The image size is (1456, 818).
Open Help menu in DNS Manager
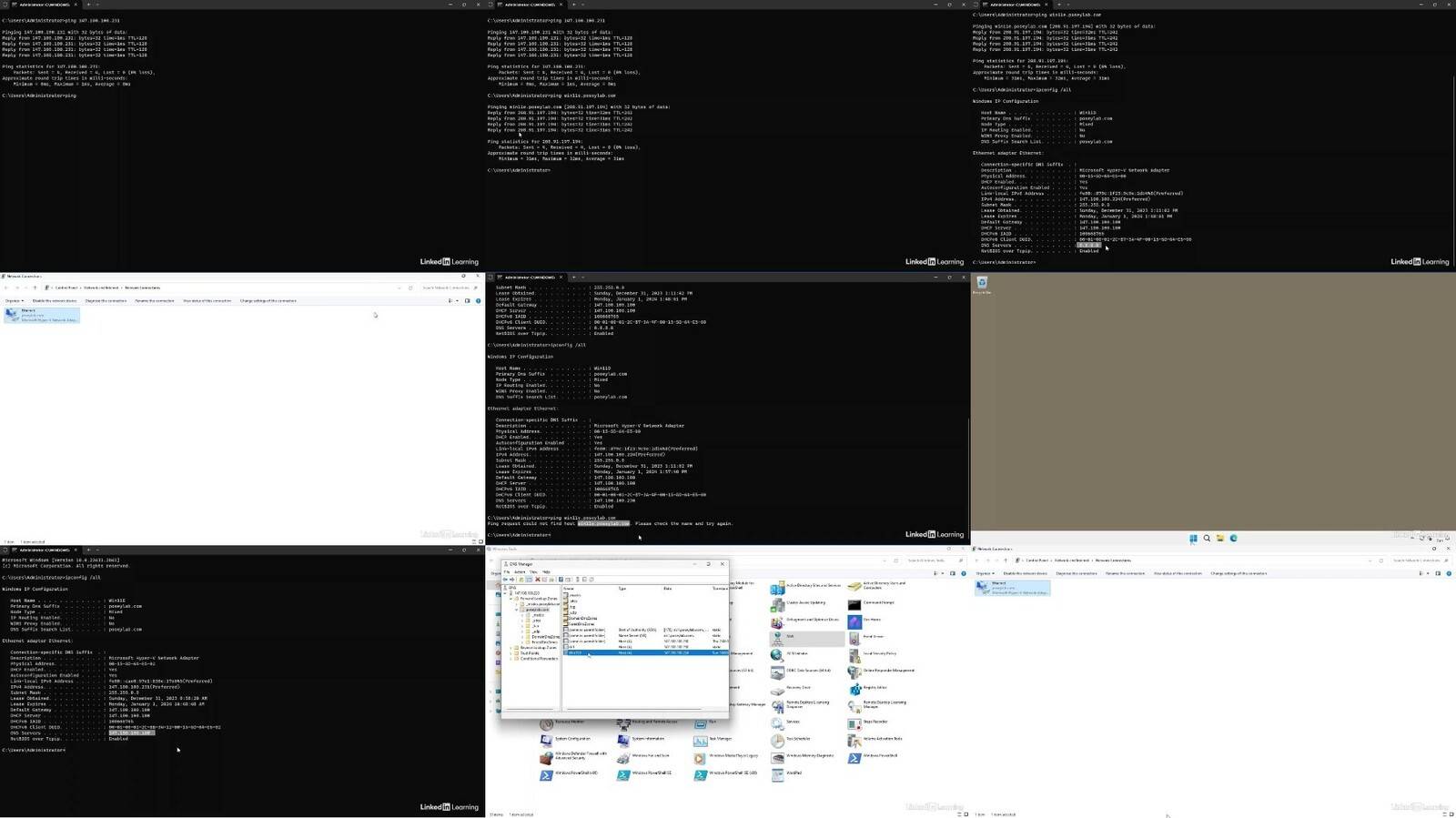(546, 572)
